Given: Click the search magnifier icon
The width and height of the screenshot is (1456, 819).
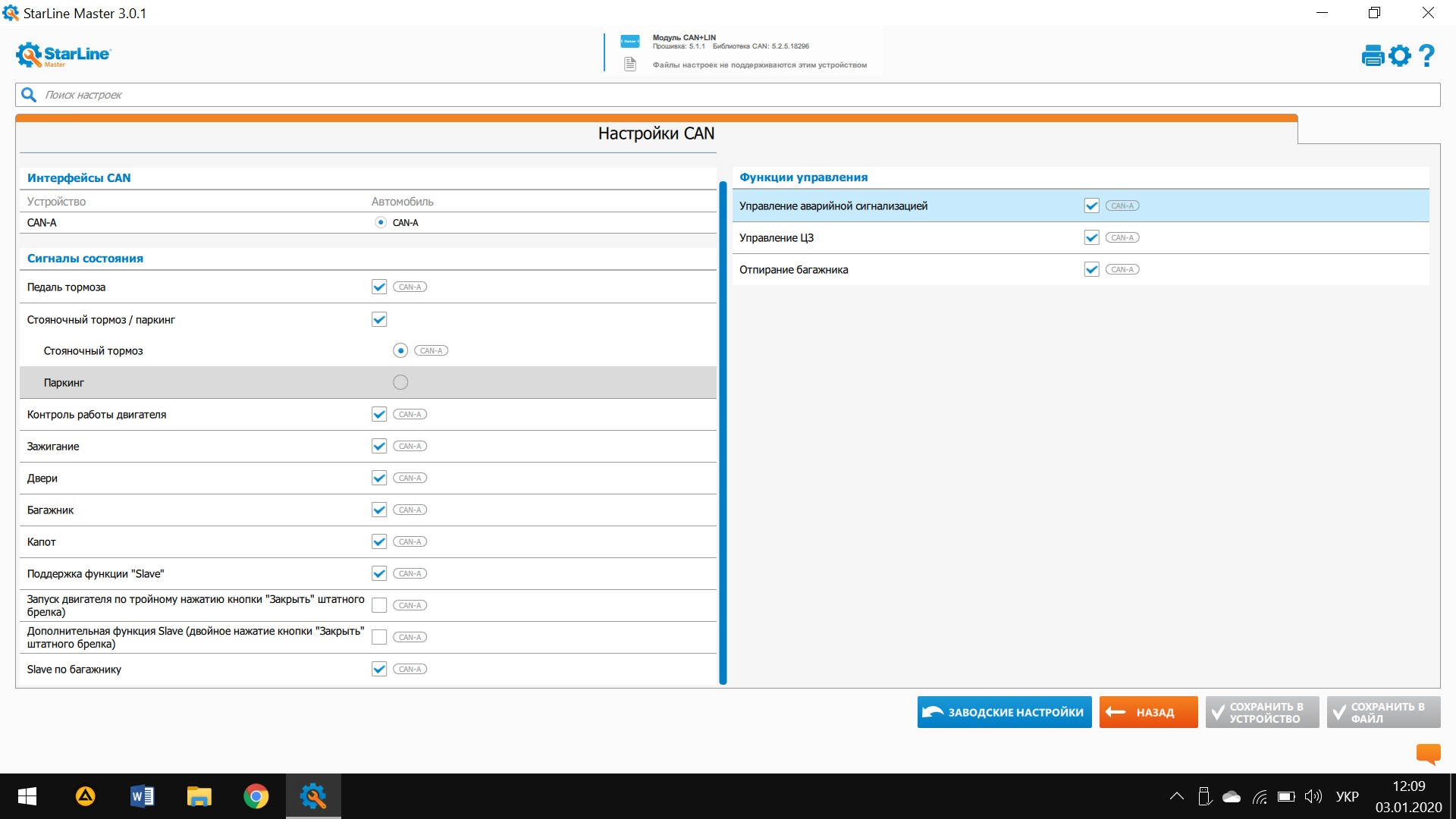Looking at the screenshot, I should pos(29,95).
